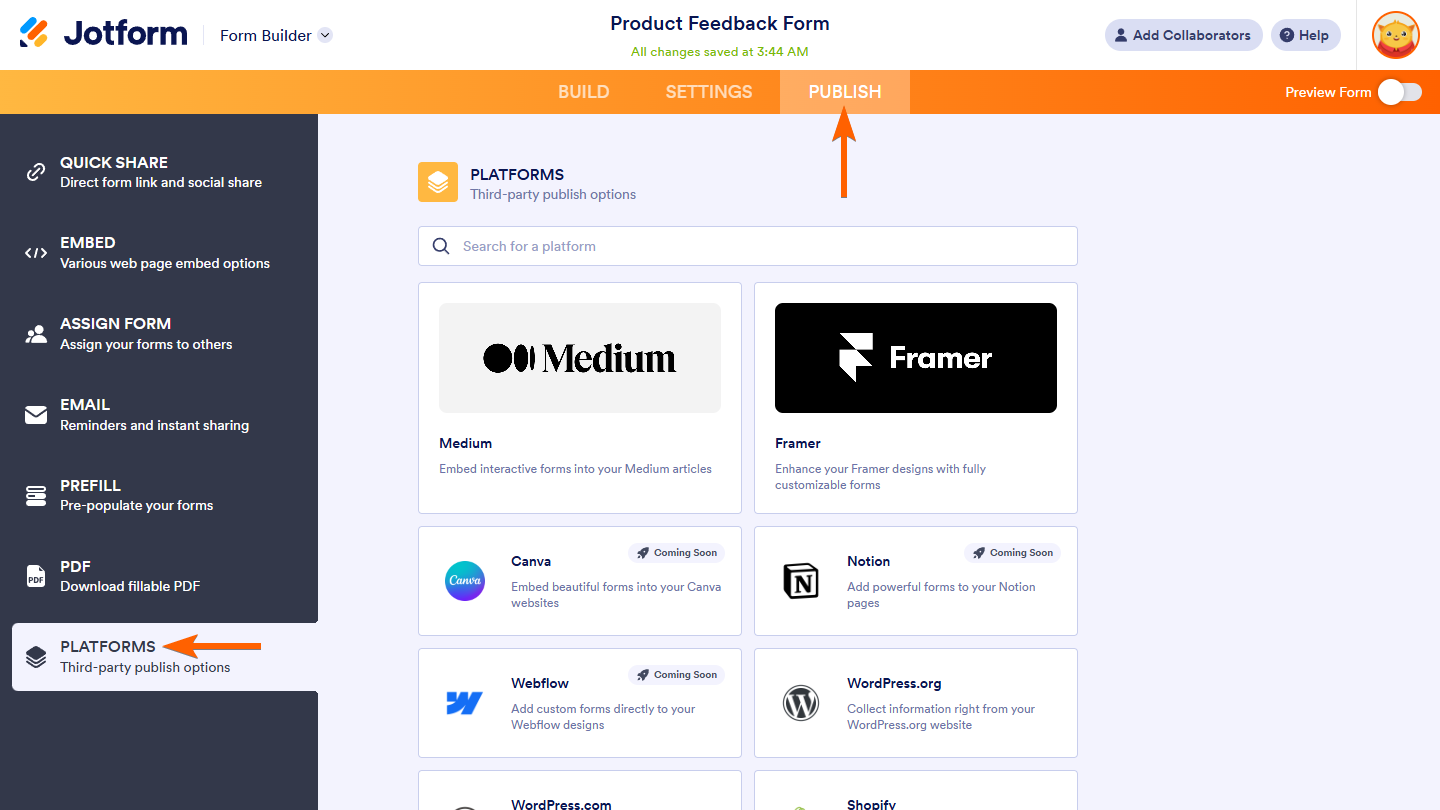This screenshot has width=1440, height=810.
Task: Click the Quick Share link icon
Action: [36, 172]
